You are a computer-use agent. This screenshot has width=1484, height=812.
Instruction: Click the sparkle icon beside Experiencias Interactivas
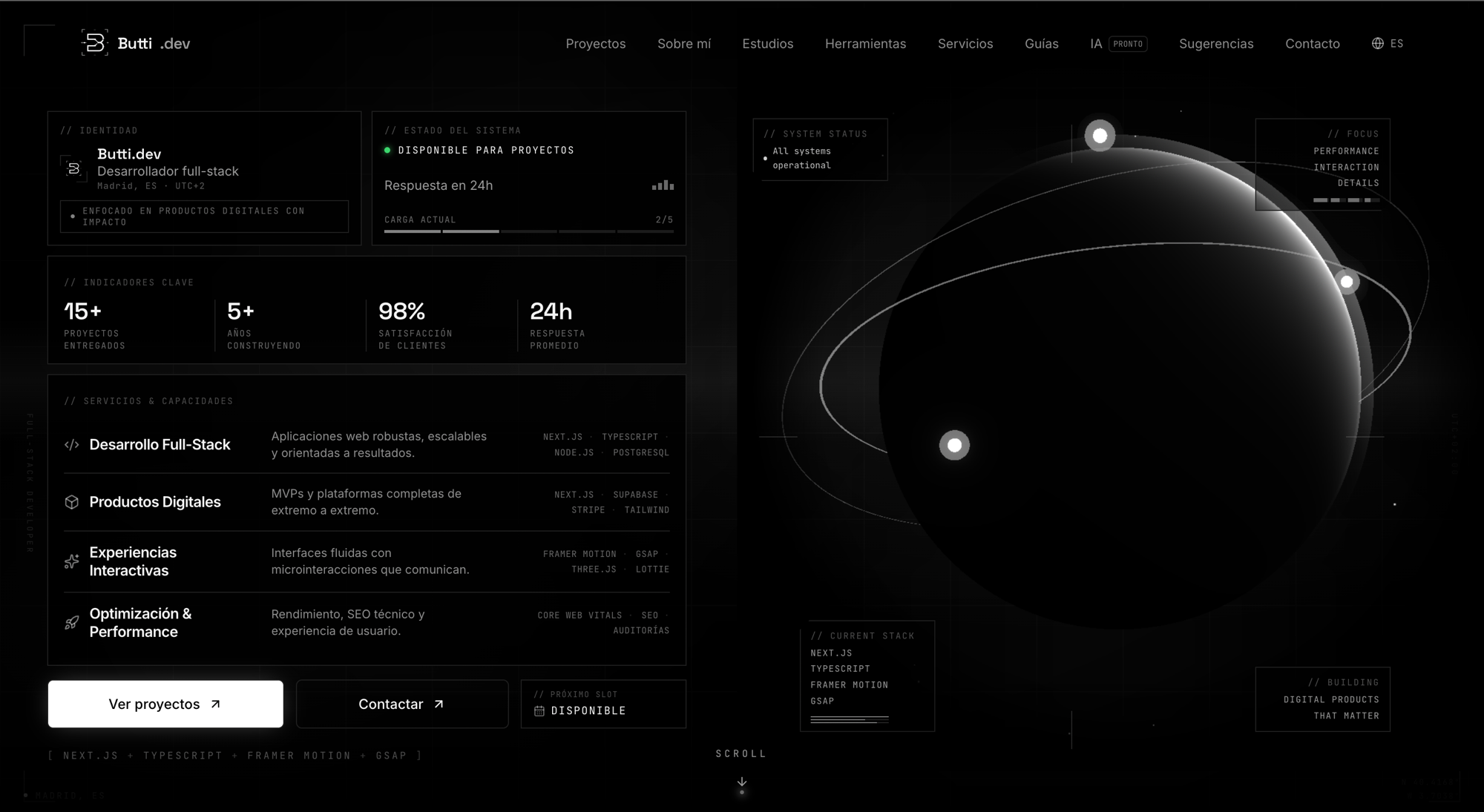pos(72,561)
